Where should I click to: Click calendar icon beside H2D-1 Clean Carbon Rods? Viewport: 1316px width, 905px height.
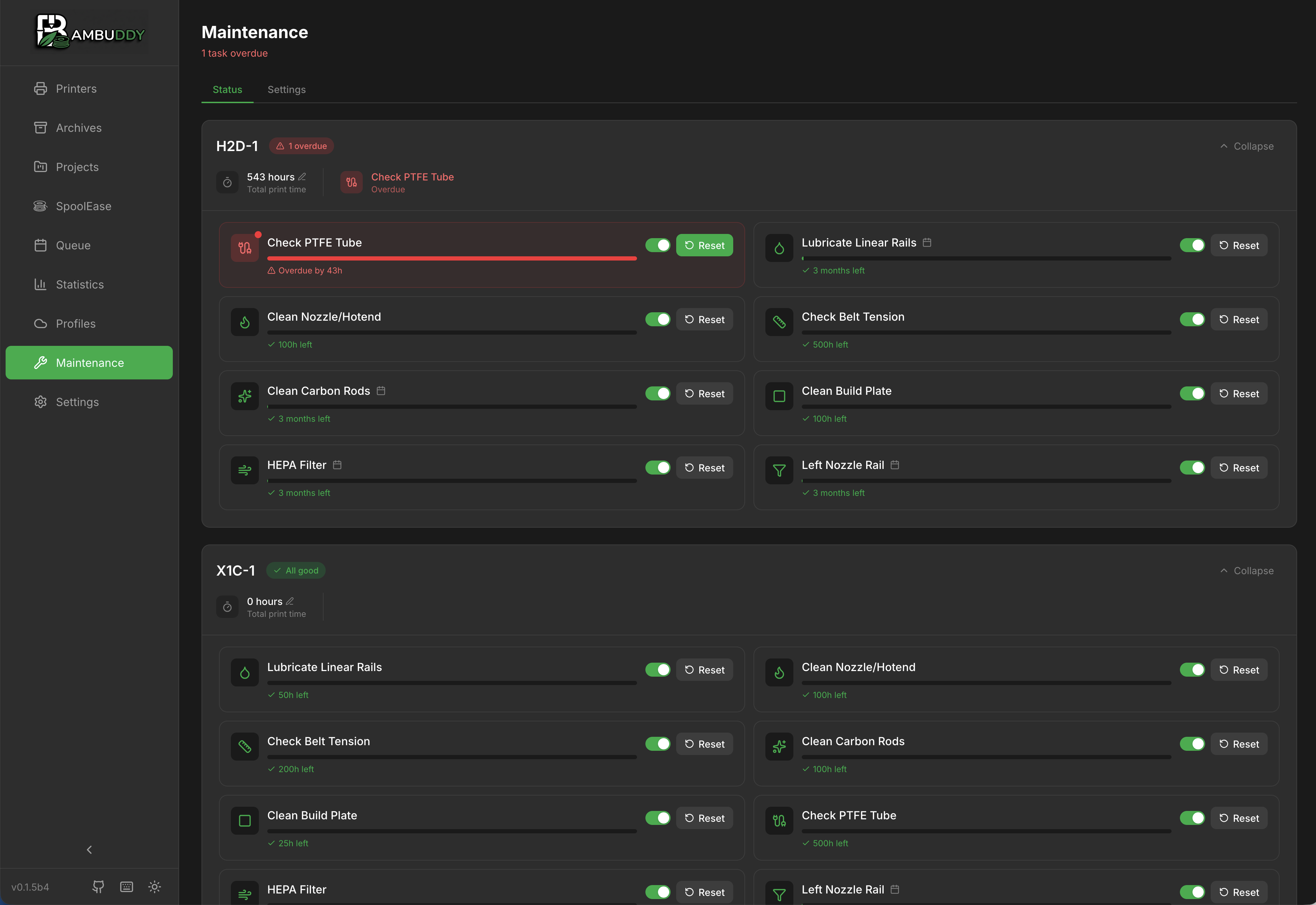[381, 391]
